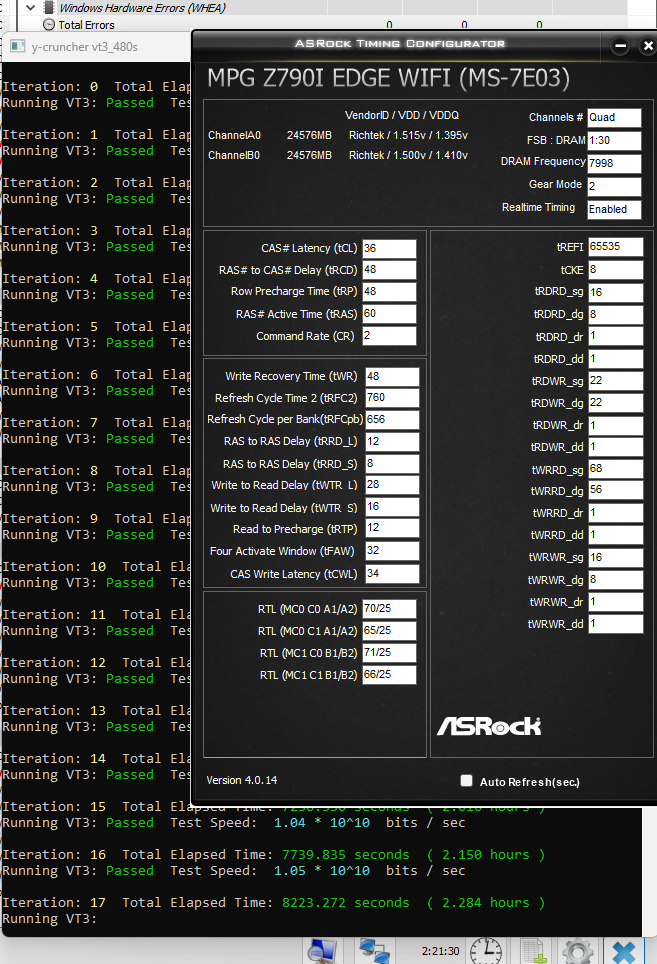Click the RAS# to CAS# Delay (tRCD) field

point(389,270)
